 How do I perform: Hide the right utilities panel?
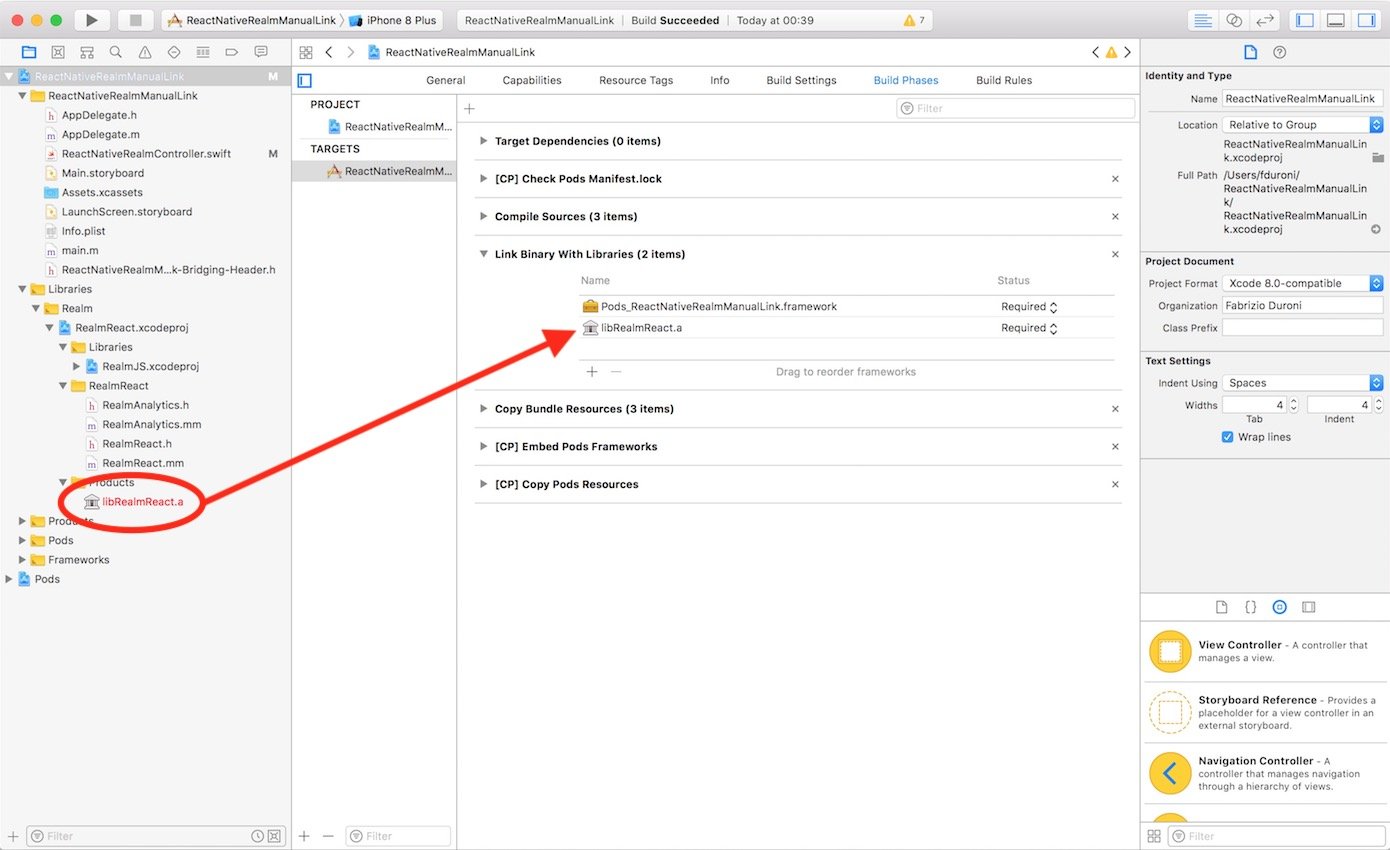tap(1365, 20)
